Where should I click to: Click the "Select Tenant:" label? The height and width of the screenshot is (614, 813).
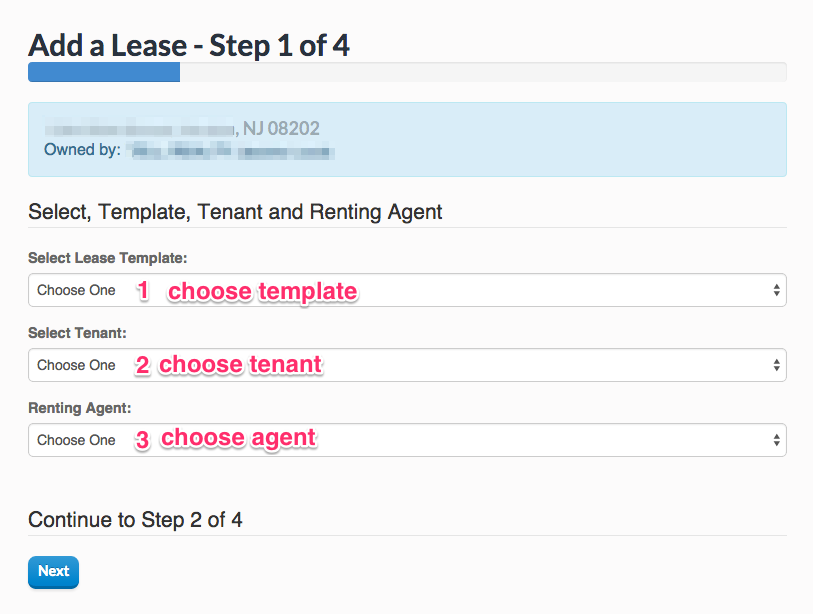[78, 333]
